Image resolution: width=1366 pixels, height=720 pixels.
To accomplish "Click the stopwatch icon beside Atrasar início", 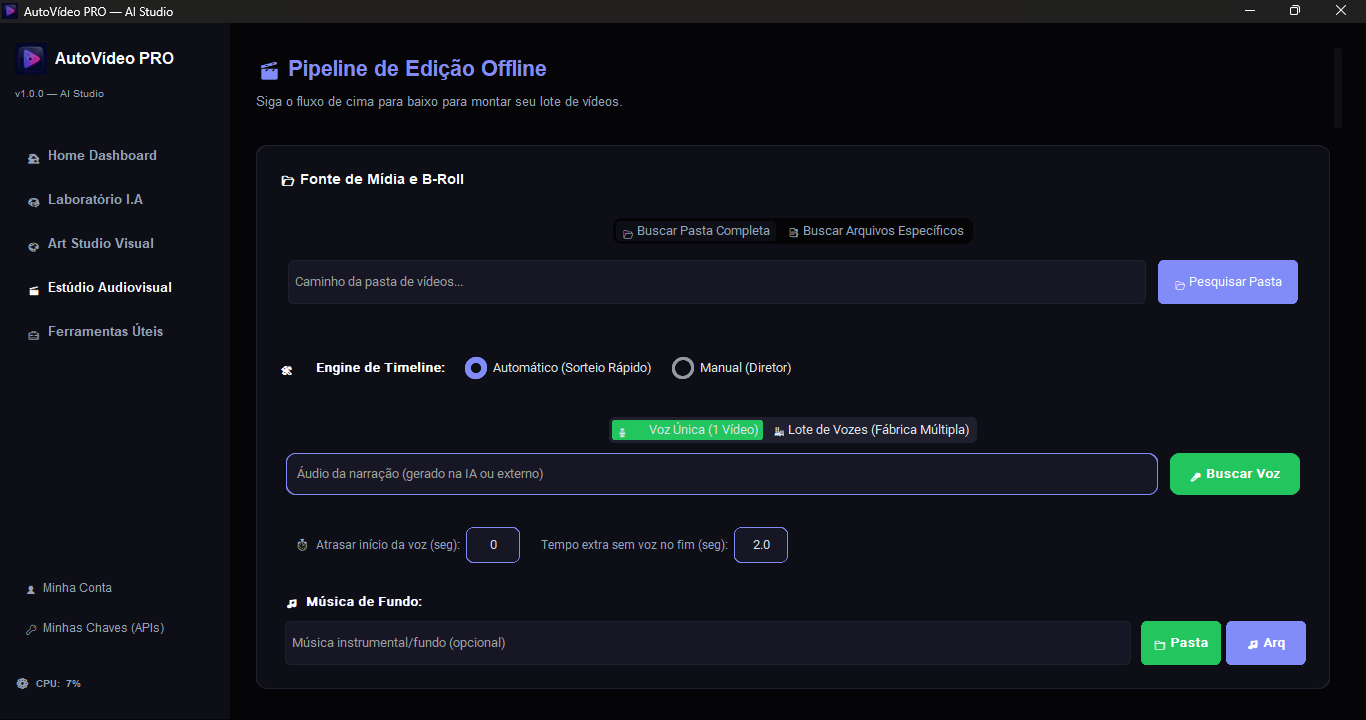I will coord(302,545).
